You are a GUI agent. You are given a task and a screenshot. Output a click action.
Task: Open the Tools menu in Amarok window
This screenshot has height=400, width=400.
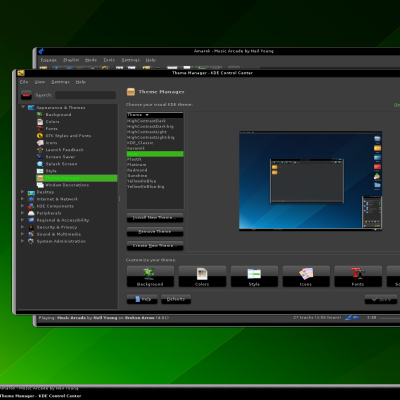(109, 60)
